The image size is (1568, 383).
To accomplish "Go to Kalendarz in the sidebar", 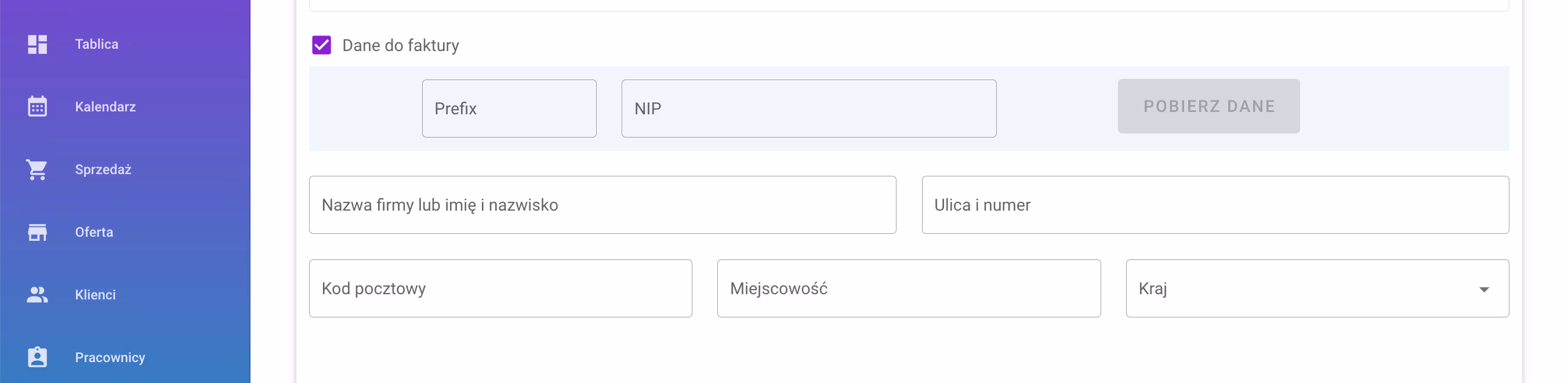I will (x=106, y=107).
